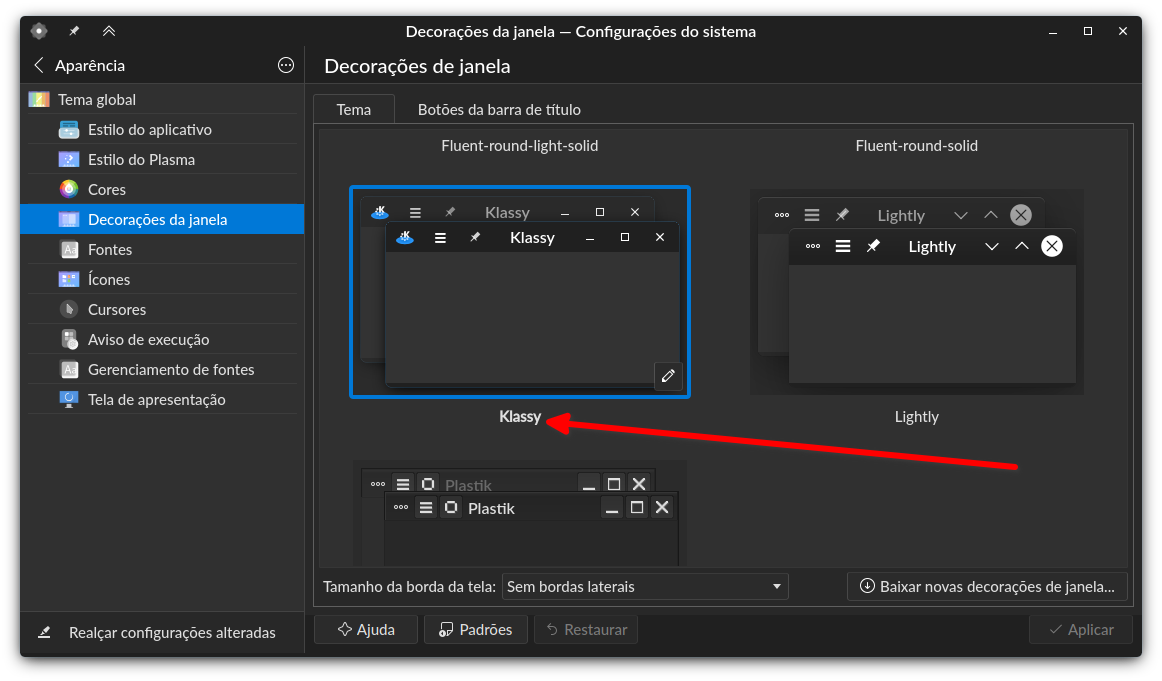Maximize the system settings window

[1088, 31]
